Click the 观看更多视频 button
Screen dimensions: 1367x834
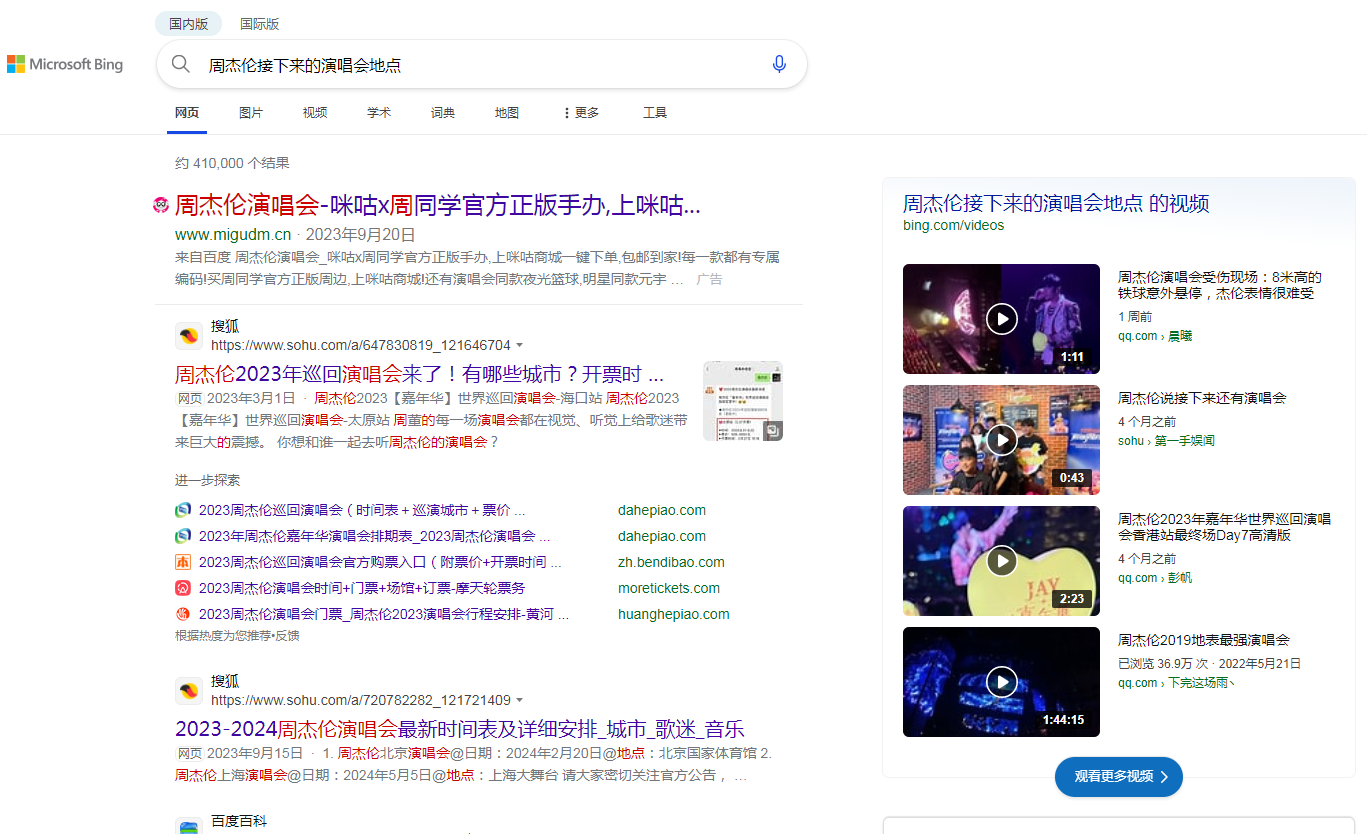1118,776
